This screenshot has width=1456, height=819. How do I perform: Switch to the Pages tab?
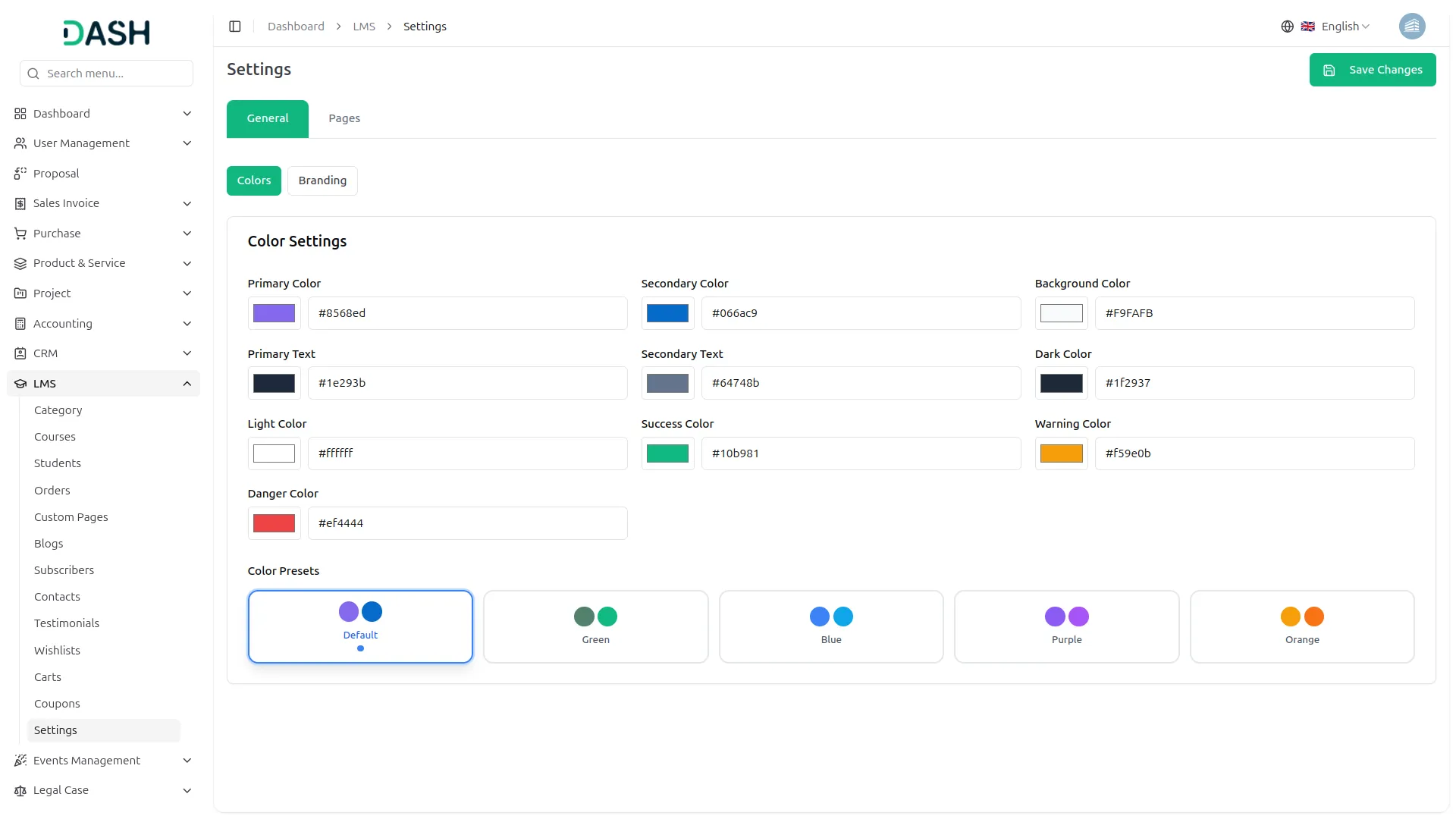(x=344, y=118)
